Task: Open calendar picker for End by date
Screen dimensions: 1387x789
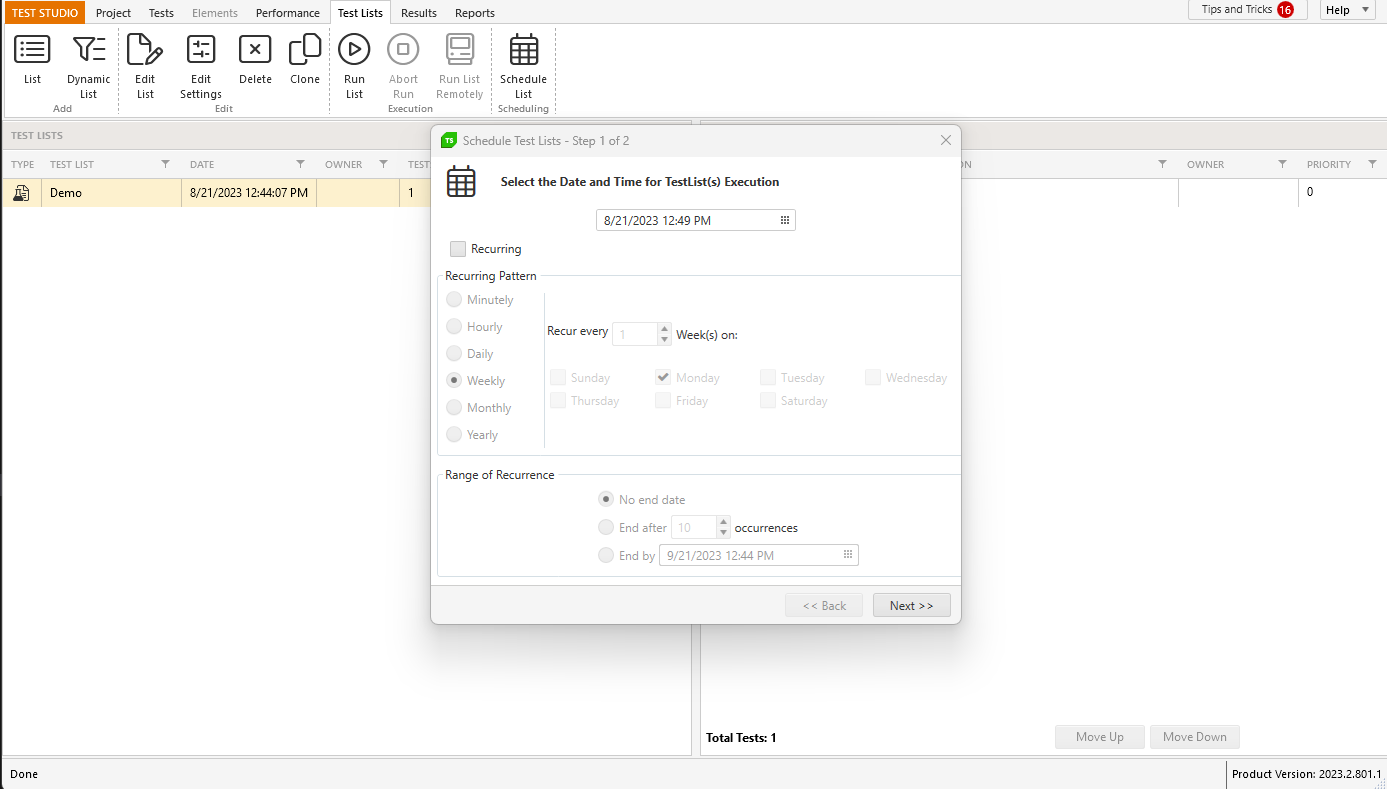Action: (x=848, y=555)
